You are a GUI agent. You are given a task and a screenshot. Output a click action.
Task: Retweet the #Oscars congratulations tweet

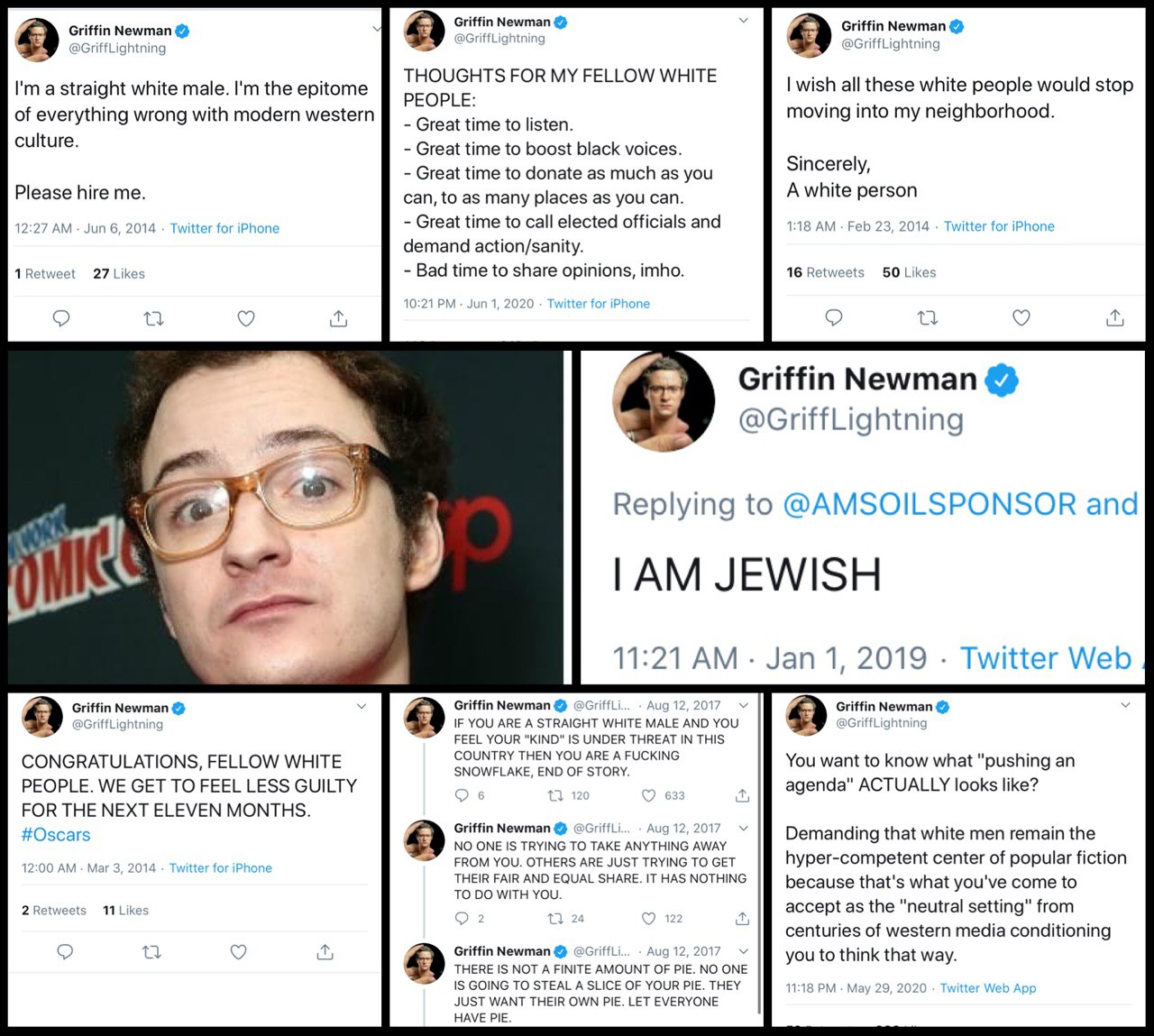pos(151,952)
